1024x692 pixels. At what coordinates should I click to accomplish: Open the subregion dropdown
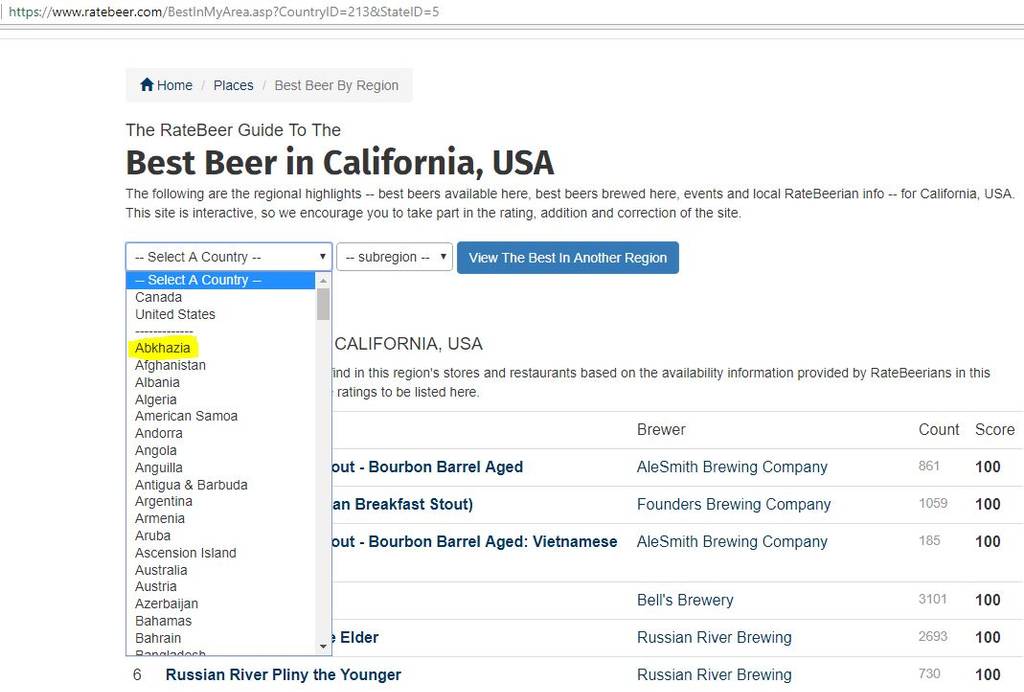point(394,257)
